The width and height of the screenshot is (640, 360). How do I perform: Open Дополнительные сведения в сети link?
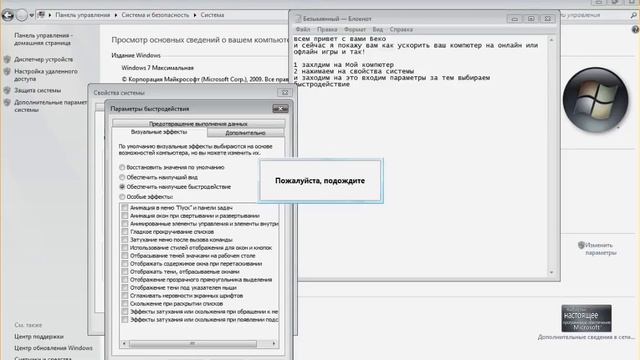click(586, 337)
